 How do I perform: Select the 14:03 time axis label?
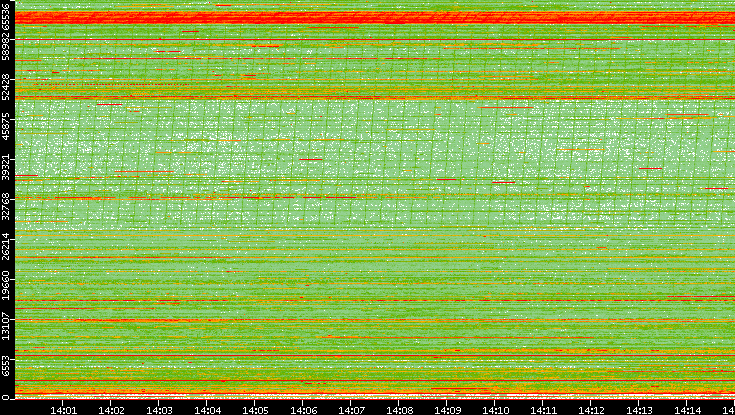click(x=159, y=410)
